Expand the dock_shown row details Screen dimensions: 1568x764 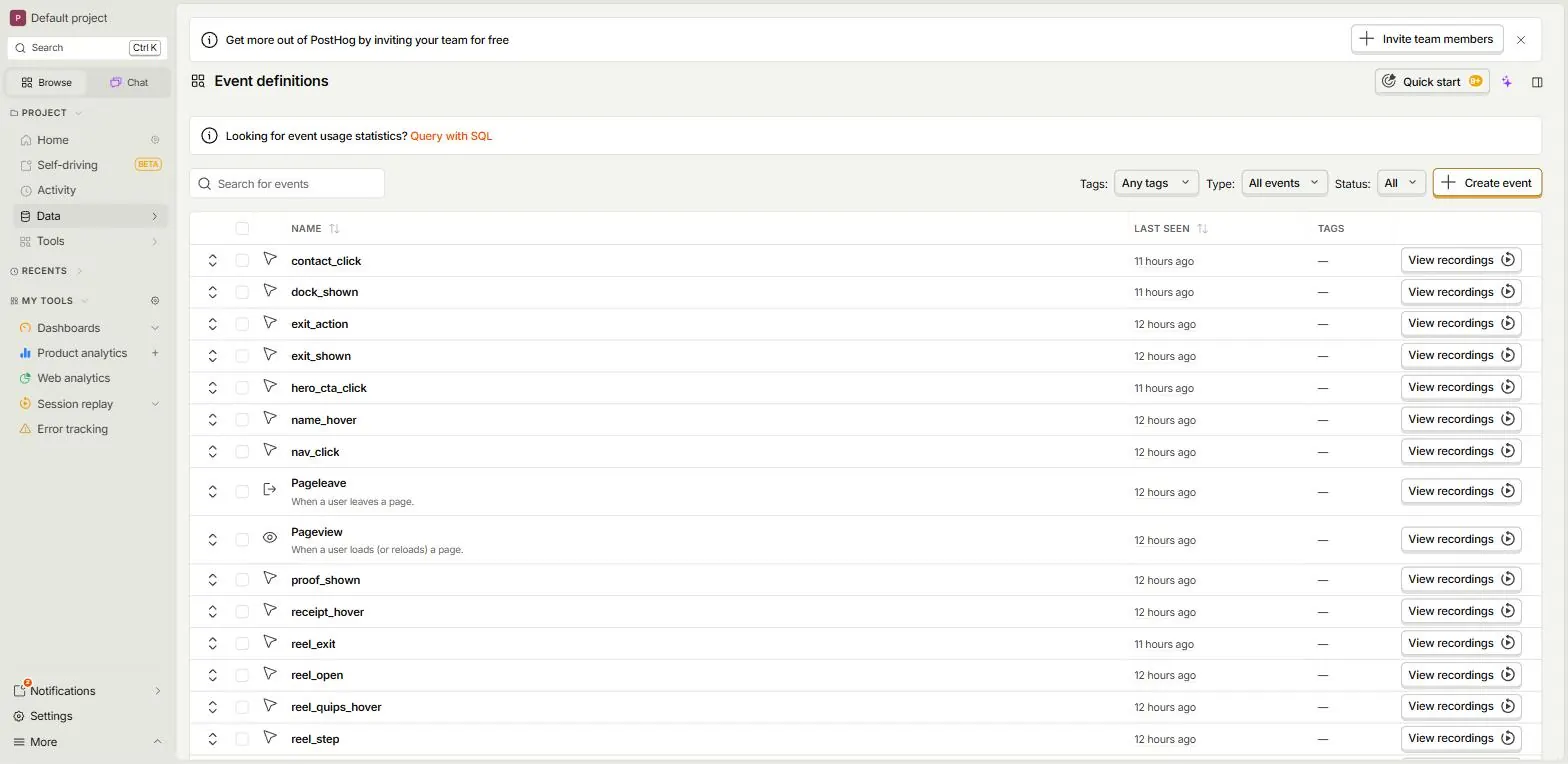(x=213, y=292)
